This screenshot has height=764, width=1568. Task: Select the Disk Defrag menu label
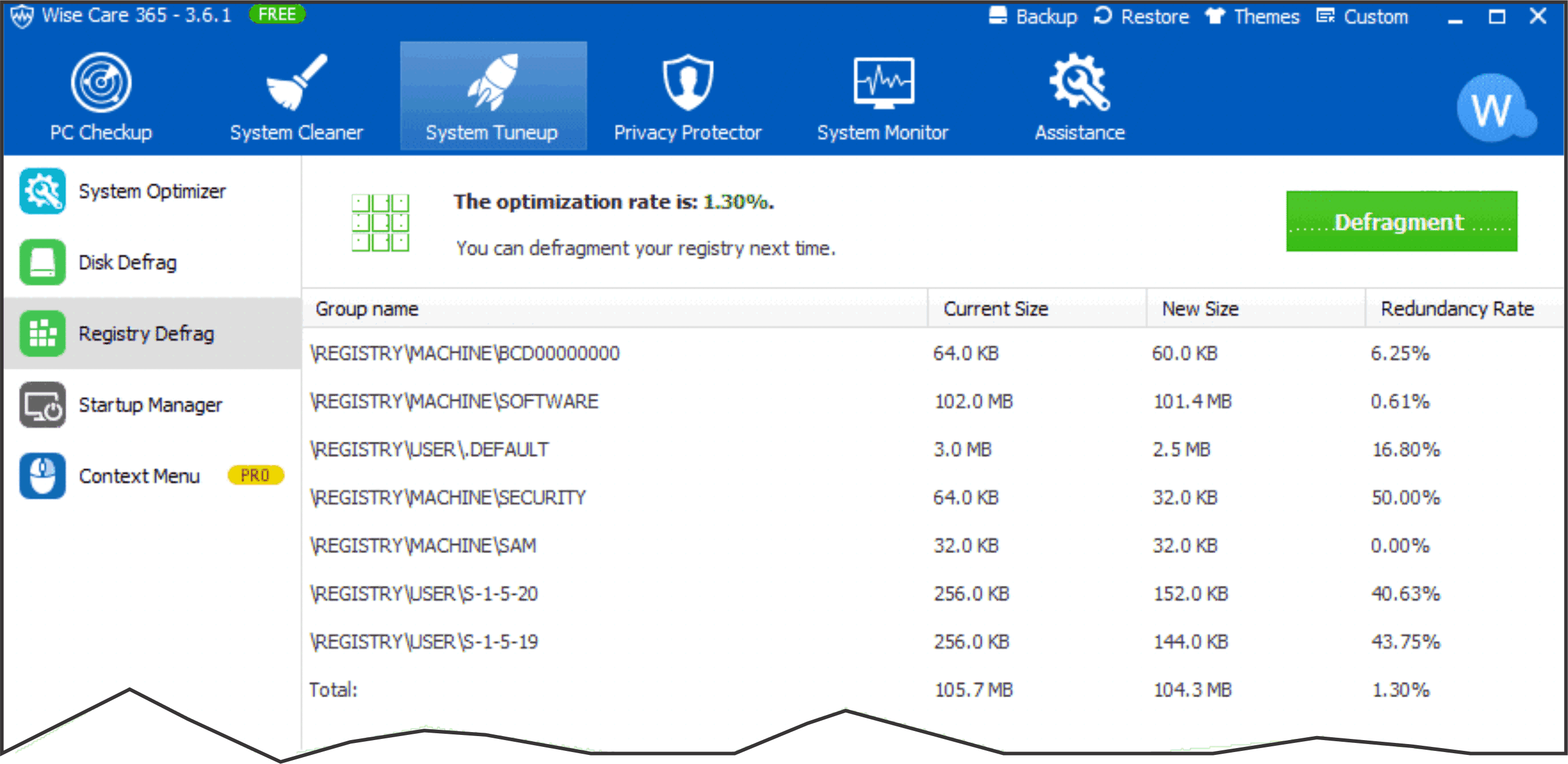point(128,263)
